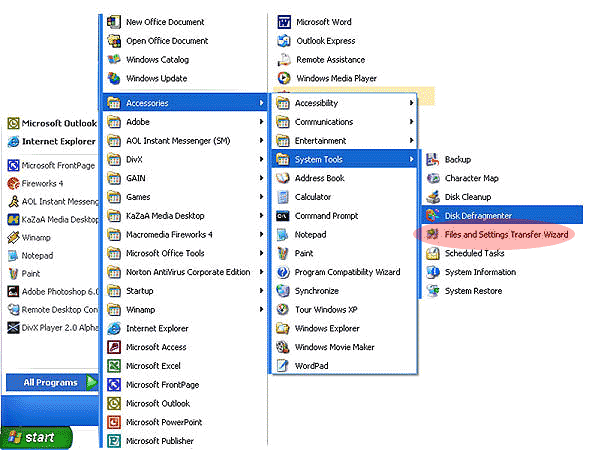The width and height of the screenshot is (600, 450).
Task: Click the Windows Media Player icon
Action: tap(284, 78)
